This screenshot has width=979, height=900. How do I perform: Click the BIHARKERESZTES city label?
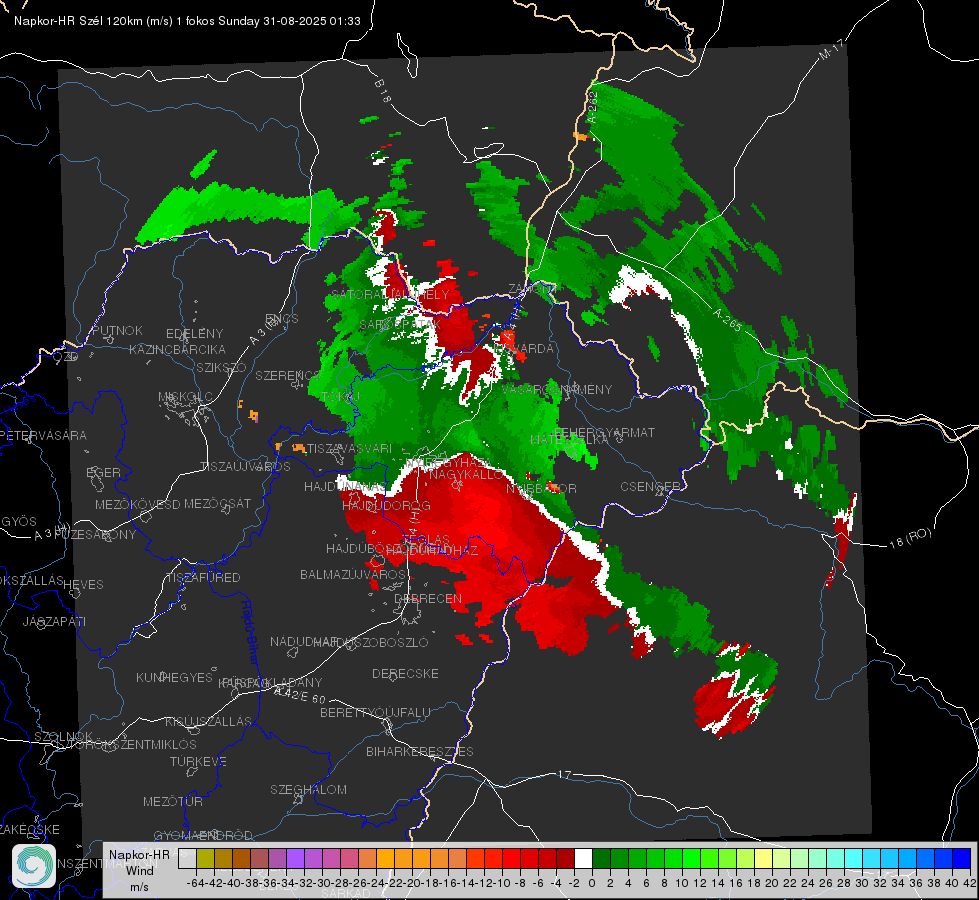(420, 751)
